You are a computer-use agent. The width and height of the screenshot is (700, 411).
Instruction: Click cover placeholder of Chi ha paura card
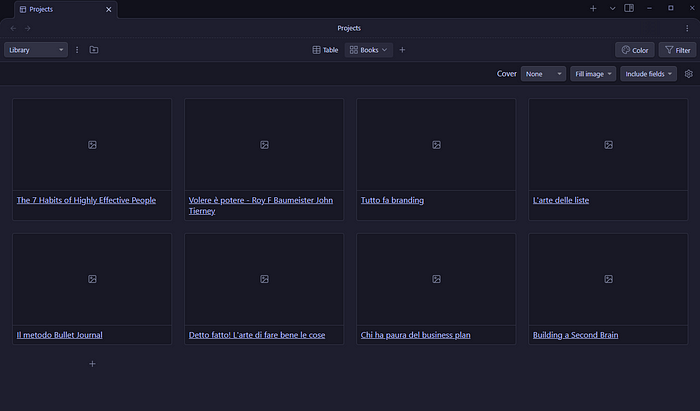pos(436,279)
